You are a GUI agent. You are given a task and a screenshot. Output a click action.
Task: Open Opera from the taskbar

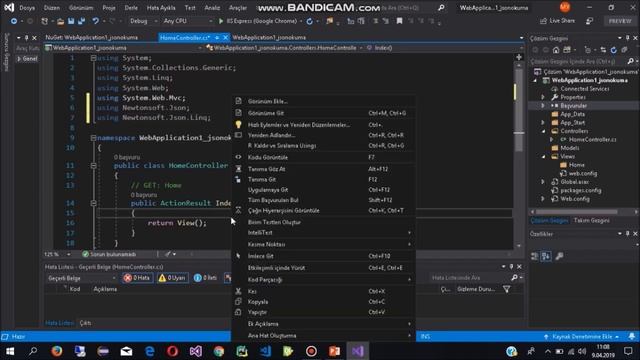(172, 351)
